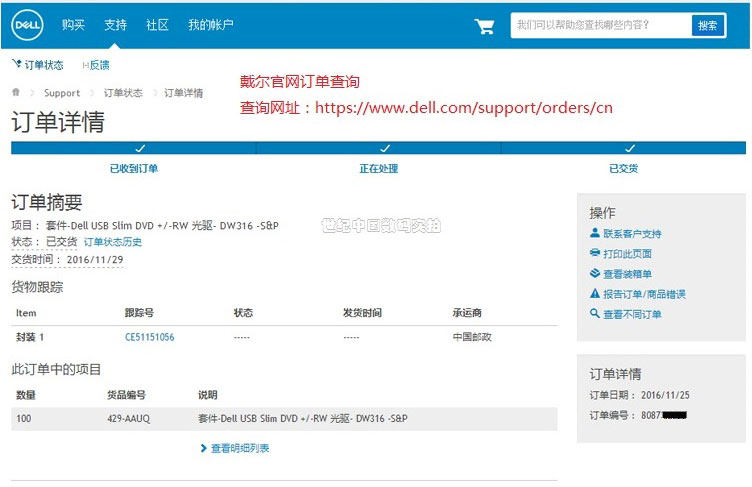Click the printer icon beside 打印此页面
The width and height of the screenshot is (752, 487).
pyautogui.click(x=595, y=253)
